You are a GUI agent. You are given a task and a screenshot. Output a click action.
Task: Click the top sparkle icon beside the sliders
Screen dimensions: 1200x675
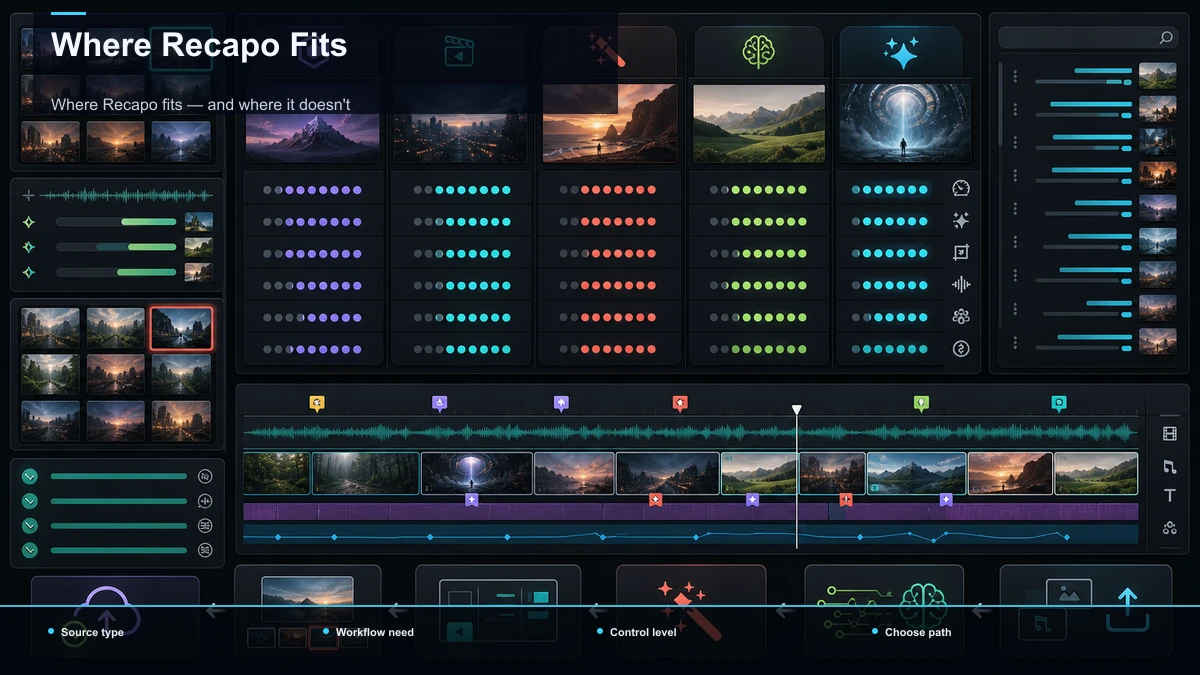29,222
